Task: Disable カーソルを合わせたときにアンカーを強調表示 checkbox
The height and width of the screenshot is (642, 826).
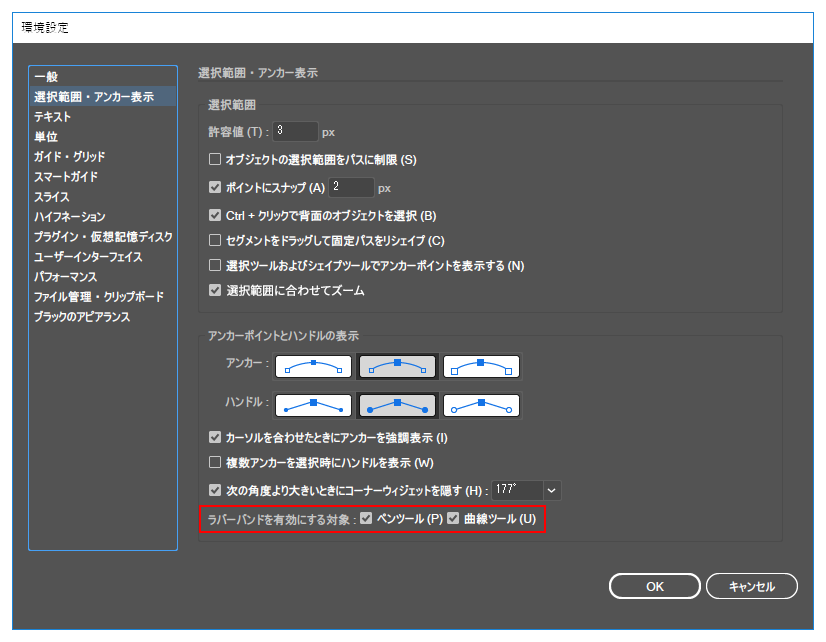Action: click(x=215, y=437)
